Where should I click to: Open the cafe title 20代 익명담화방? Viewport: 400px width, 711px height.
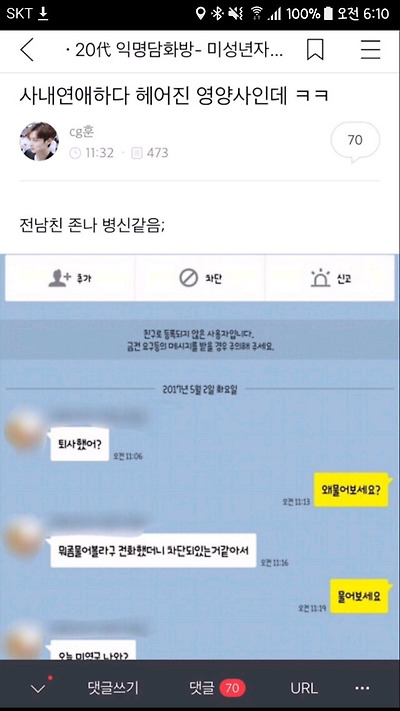point(175,50)
